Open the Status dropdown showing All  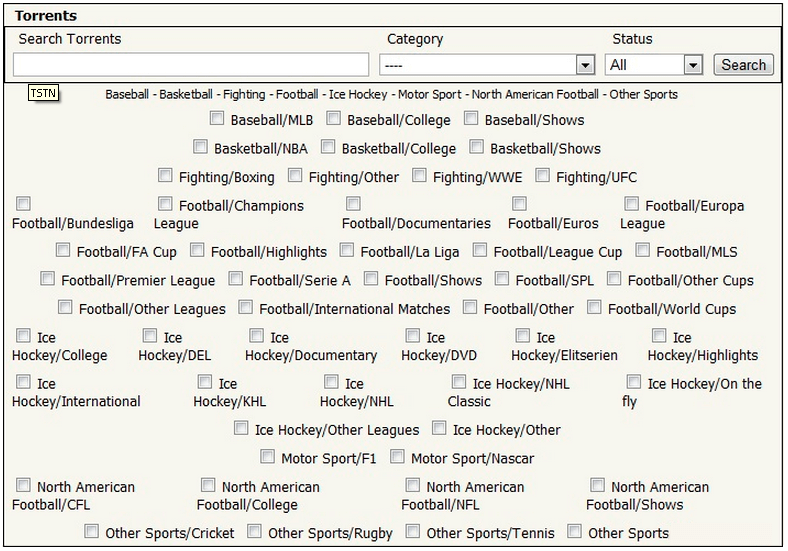pyautogui.click(x=654, y=65)
